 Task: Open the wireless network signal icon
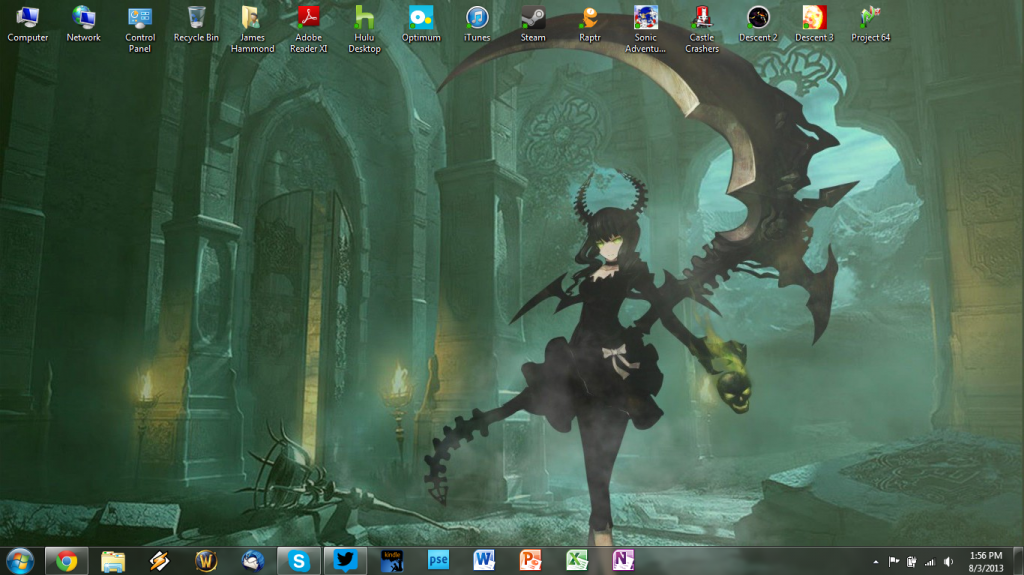(930, 562)
